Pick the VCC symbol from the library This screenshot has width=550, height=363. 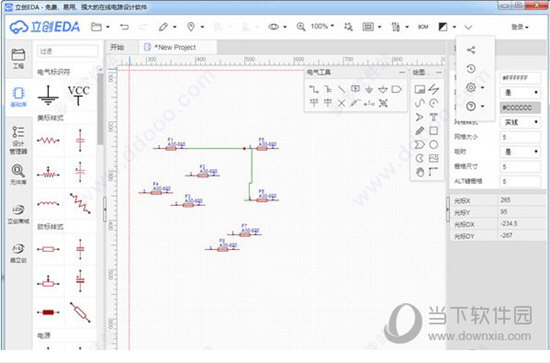click(x=79, y=95)
